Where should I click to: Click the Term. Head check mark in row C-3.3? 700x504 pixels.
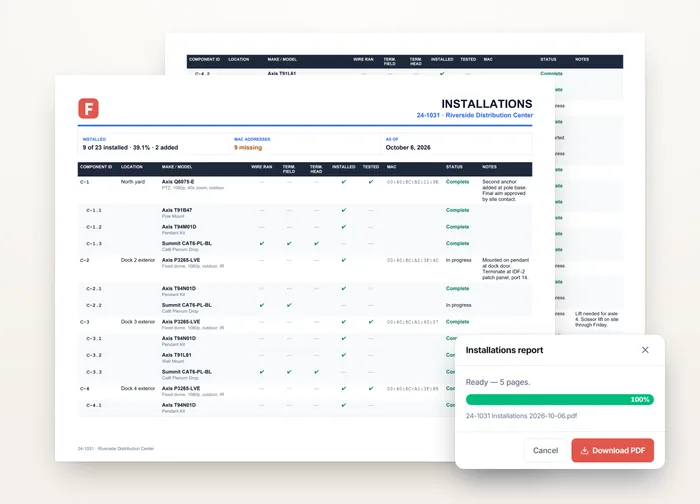pos(316,371)
